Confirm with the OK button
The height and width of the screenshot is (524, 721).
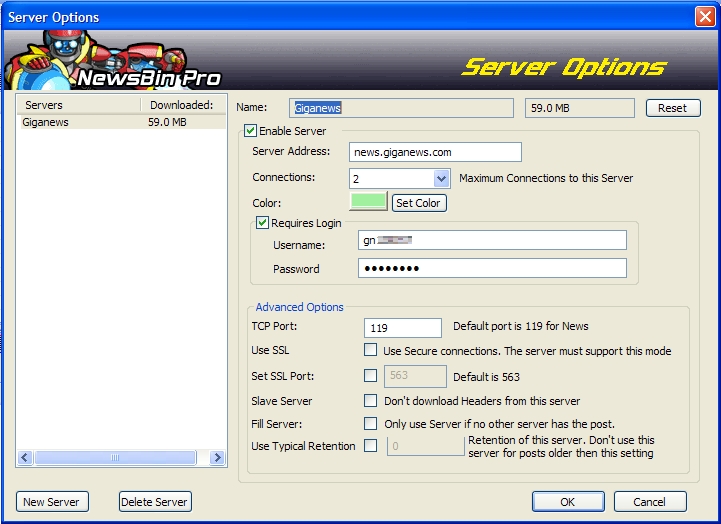(568, 501)
